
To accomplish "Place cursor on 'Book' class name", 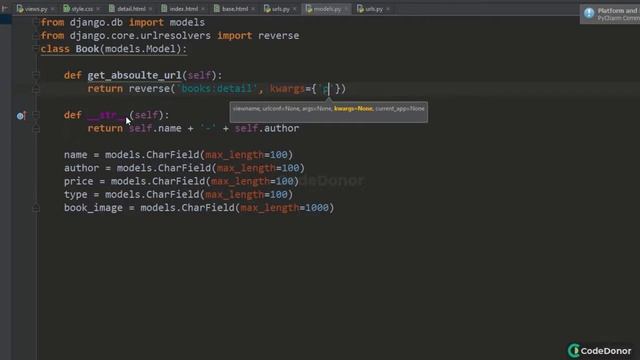I will tap(87, 49).
